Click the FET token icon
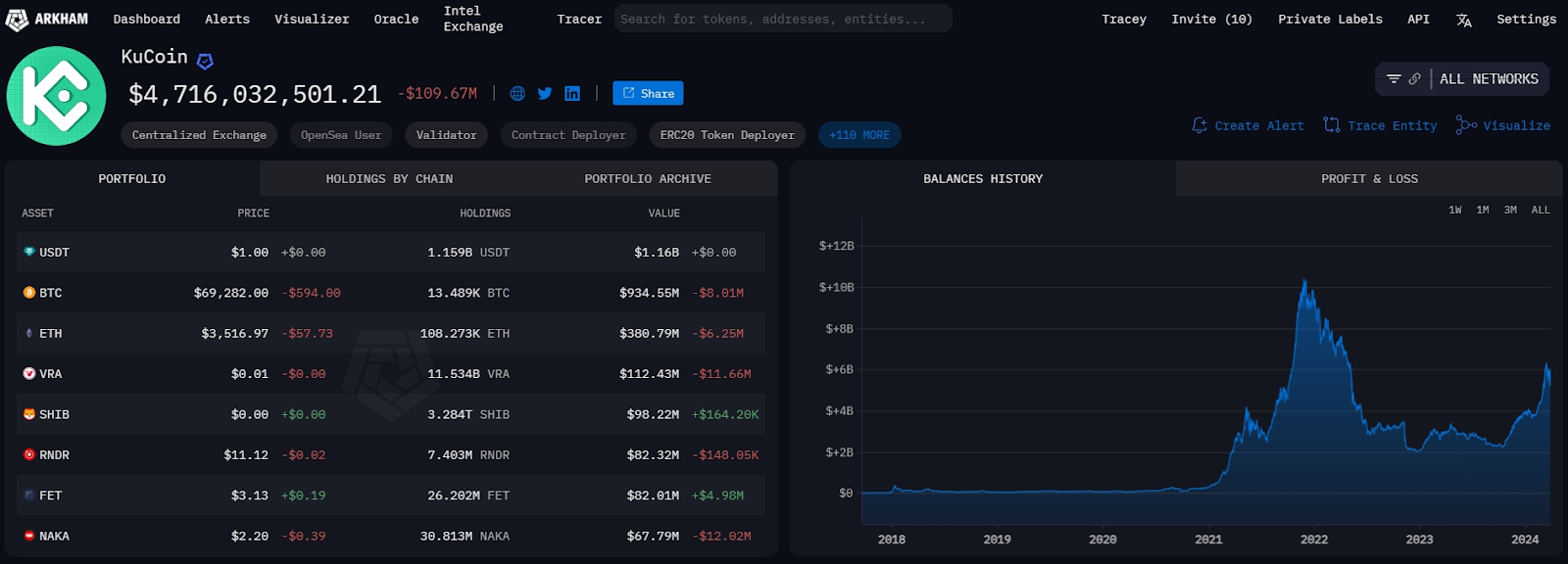The image size is (1568, 564). coord(29,495)
